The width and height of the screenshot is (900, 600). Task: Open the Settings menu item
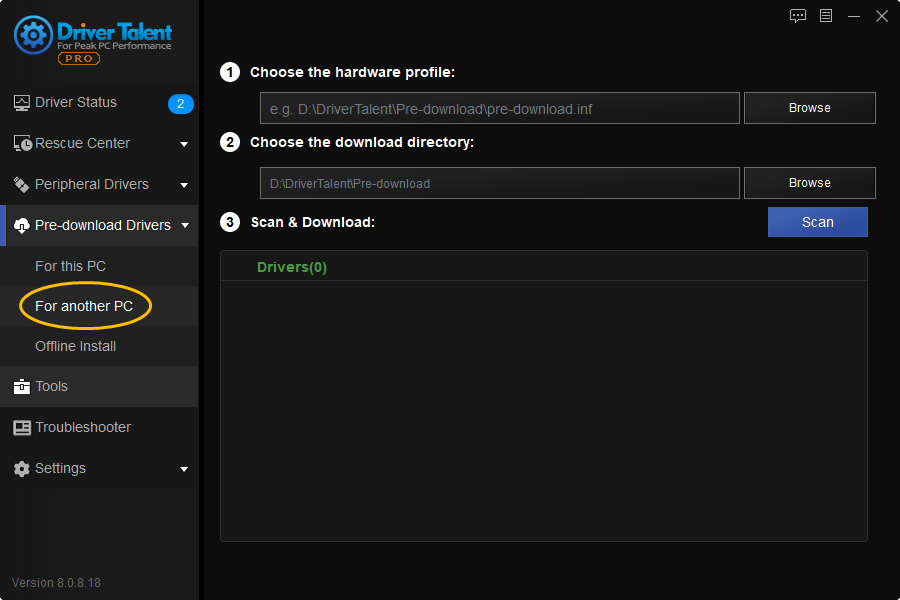(99, 469)
